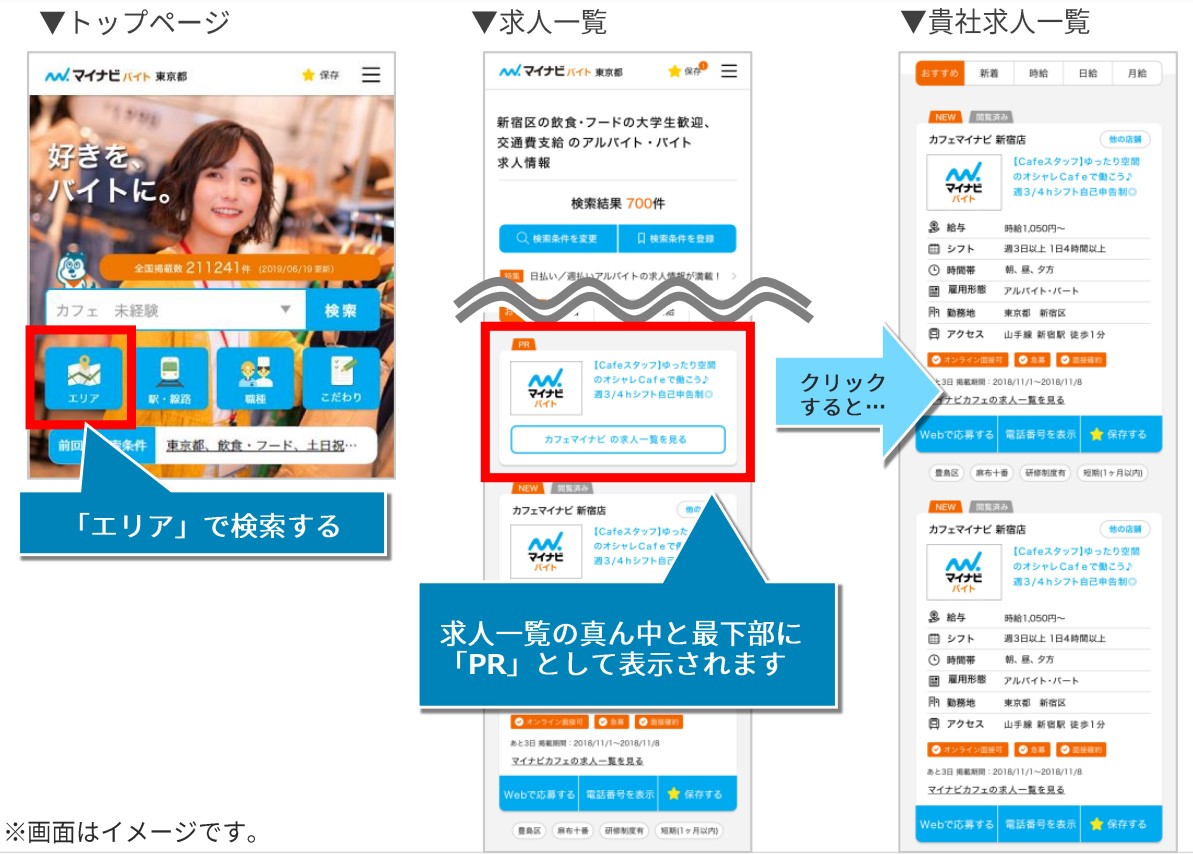Open the カフェ 未経験 keyword dropdown

pyautogui.click(x=176, y=310)
